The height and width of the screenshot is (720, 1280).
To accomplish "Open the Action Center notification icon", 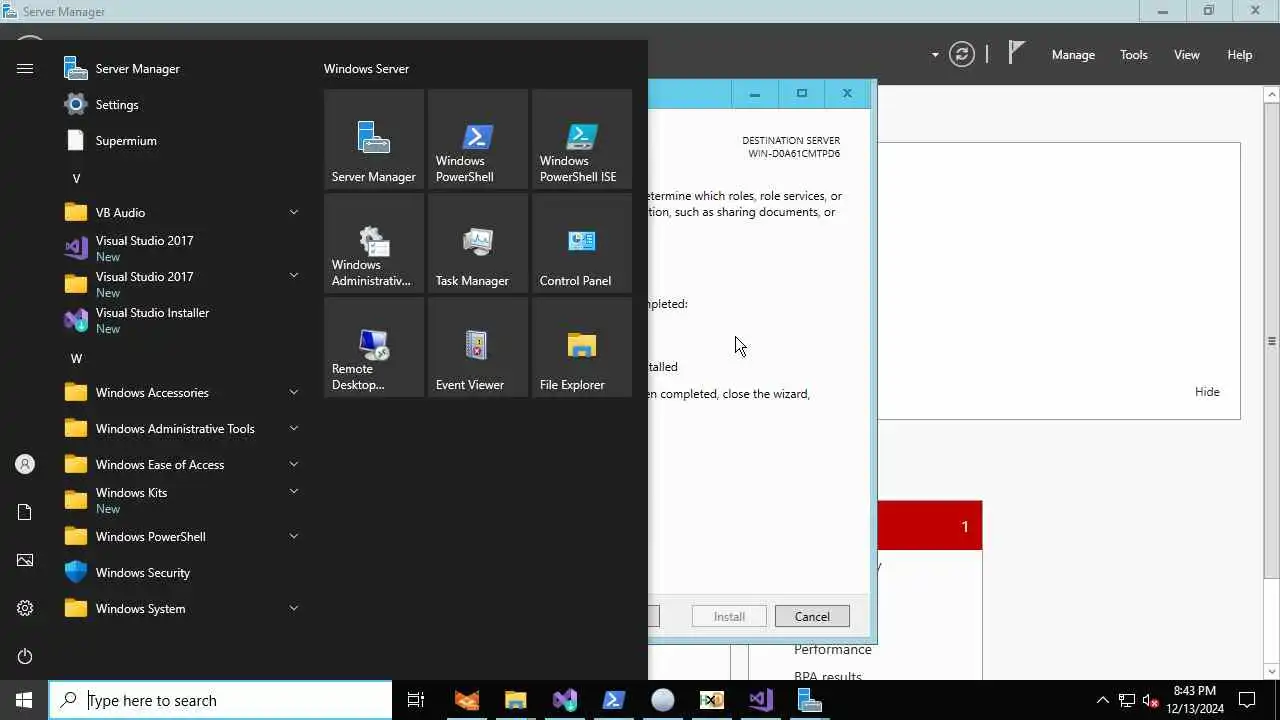I will coord(1247,700).
